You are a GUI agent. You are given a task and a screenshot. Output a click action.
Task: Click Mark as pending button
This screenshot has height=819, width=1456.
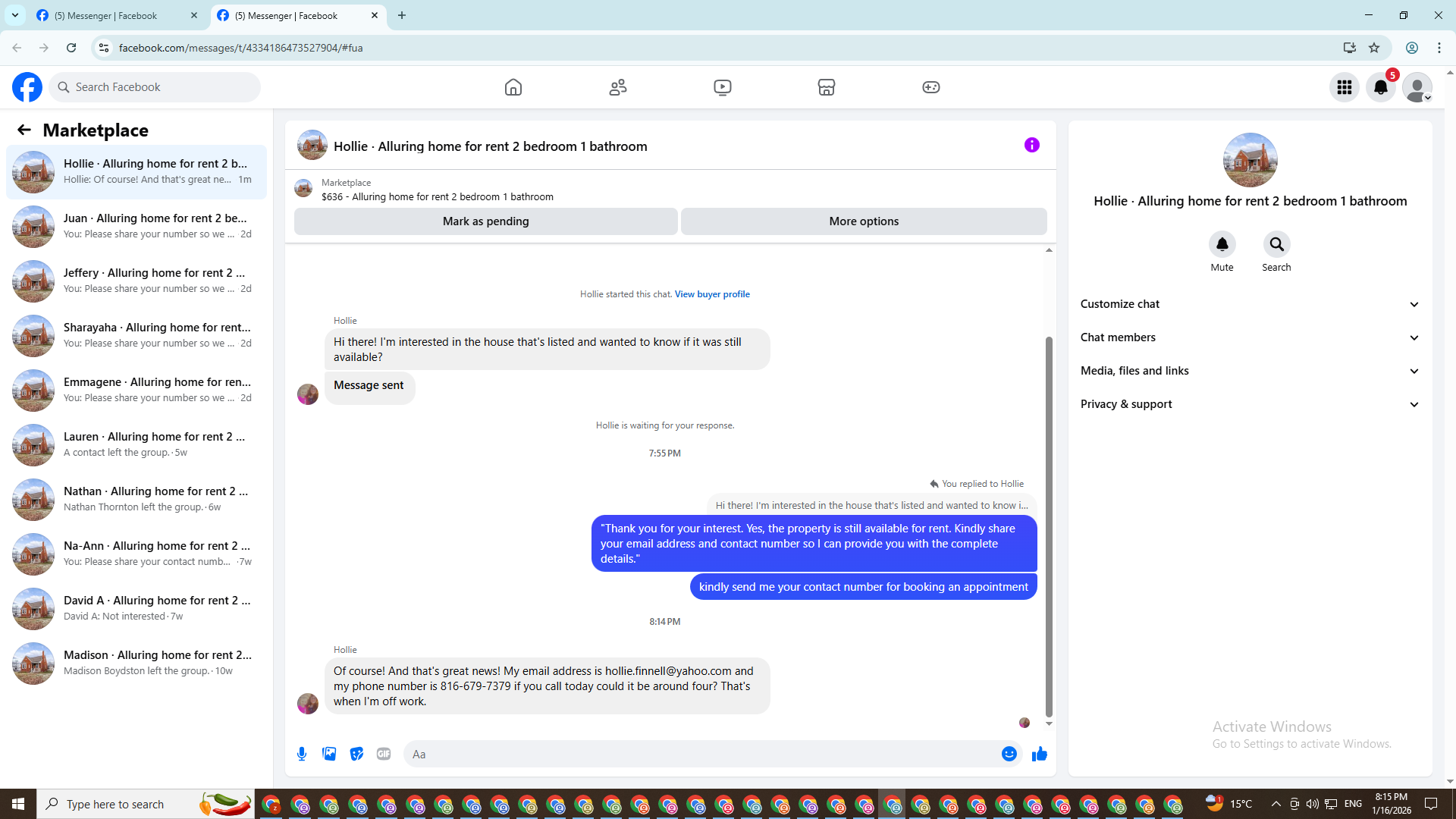point(485,221)
